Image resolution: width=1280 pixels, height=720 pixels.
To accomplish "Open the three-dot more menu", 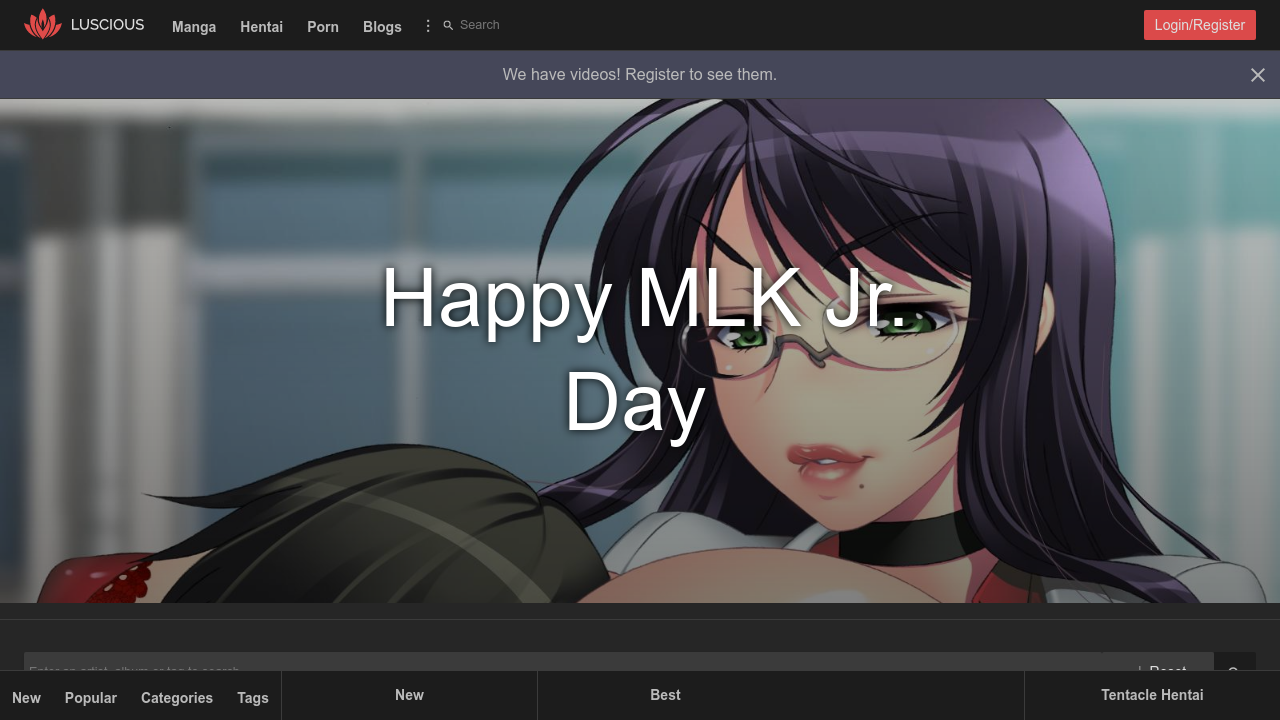I will coord(428,26).
